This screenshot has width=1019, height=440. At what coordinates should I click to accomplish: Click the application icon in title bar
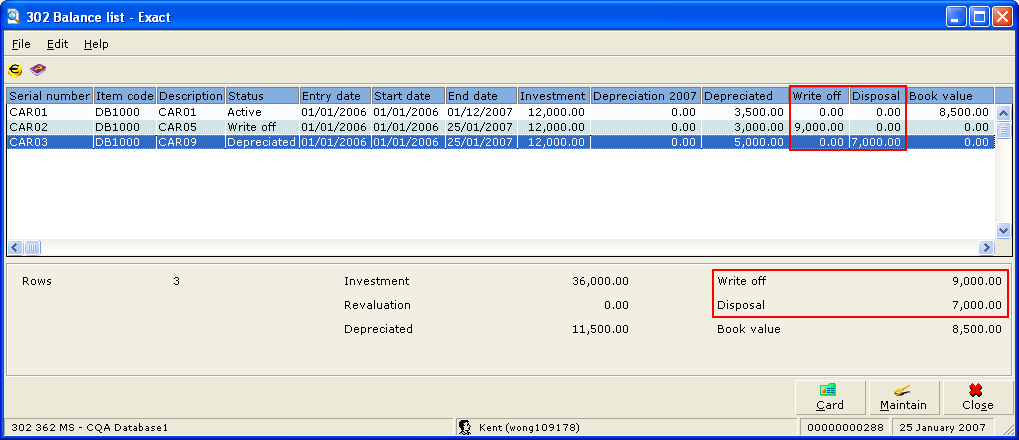pos(14,16)
